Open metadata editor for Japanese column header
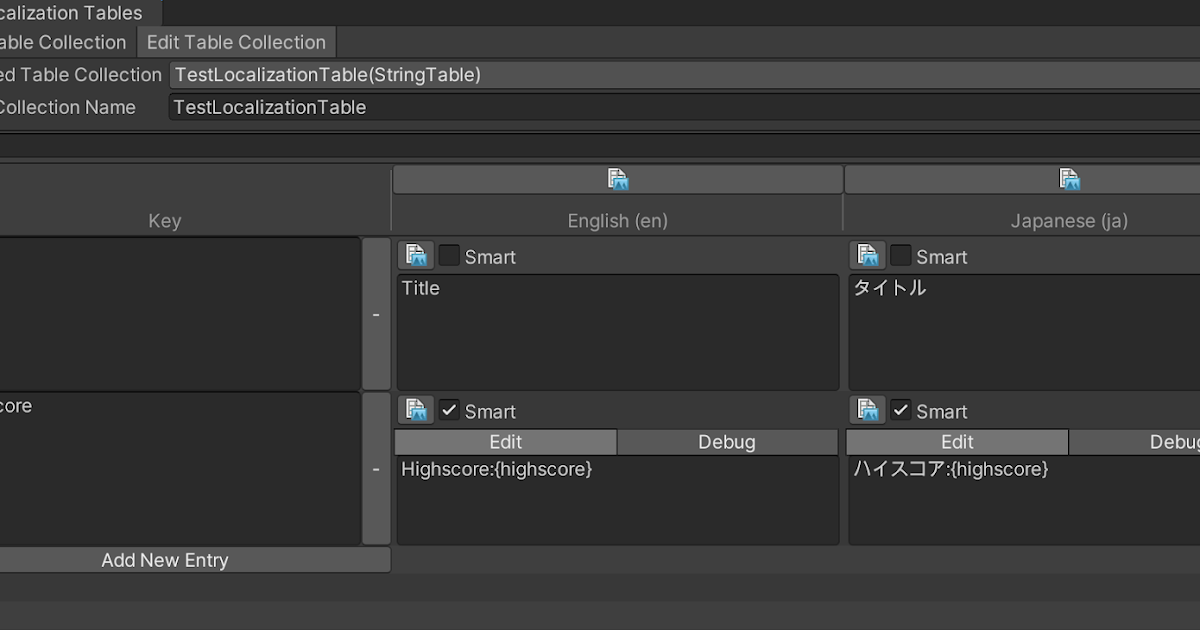Viewport: 1200px width, 630px height. [x=1070, y=179]
